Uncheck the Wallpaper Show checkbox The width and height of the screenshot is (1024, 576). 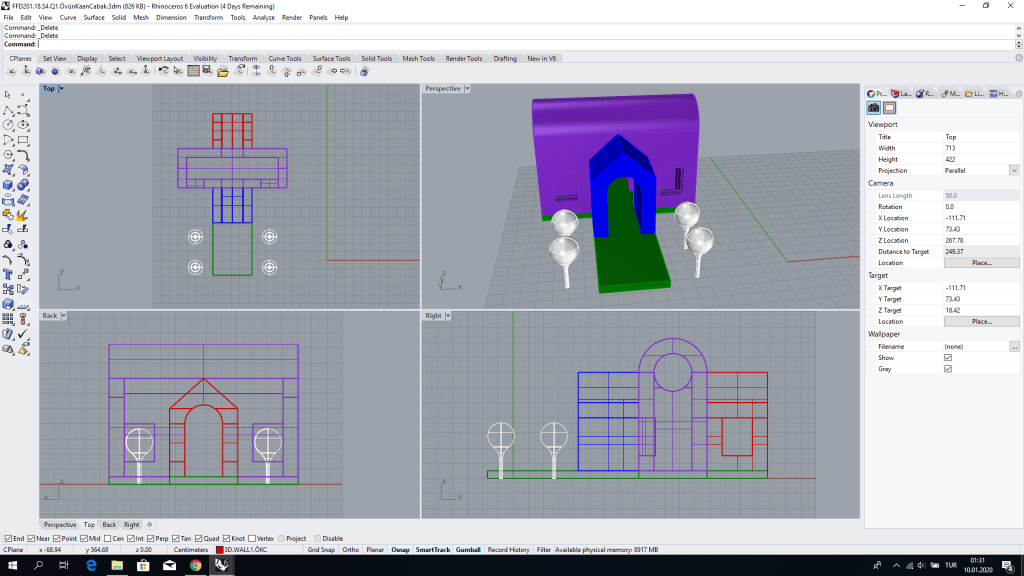pyautogui.click(x=948, y=358)
